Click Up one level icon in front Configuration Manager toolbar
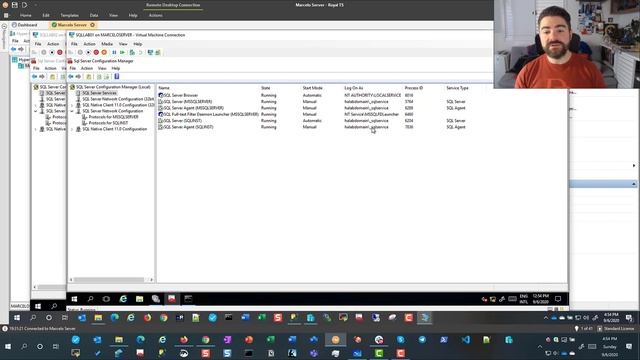640x360 pixels. click(x=89, y=76)
